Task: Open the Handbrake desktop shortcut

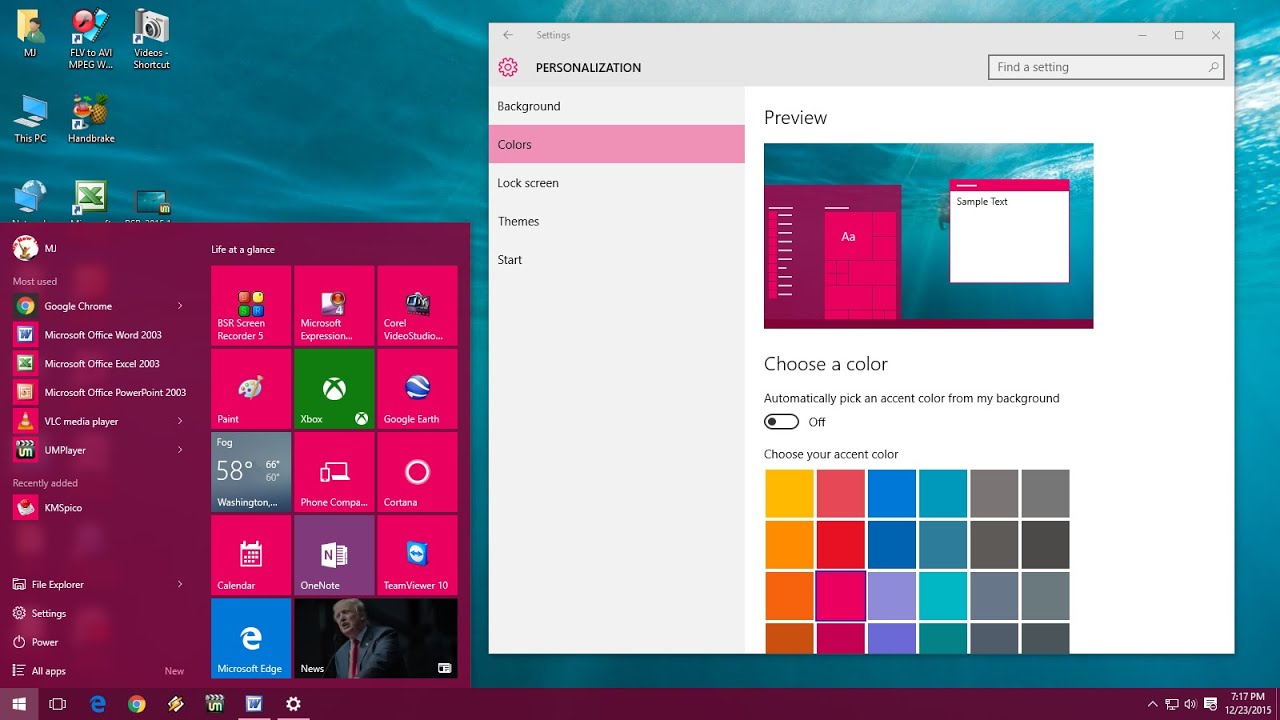Action: point(91,119)
